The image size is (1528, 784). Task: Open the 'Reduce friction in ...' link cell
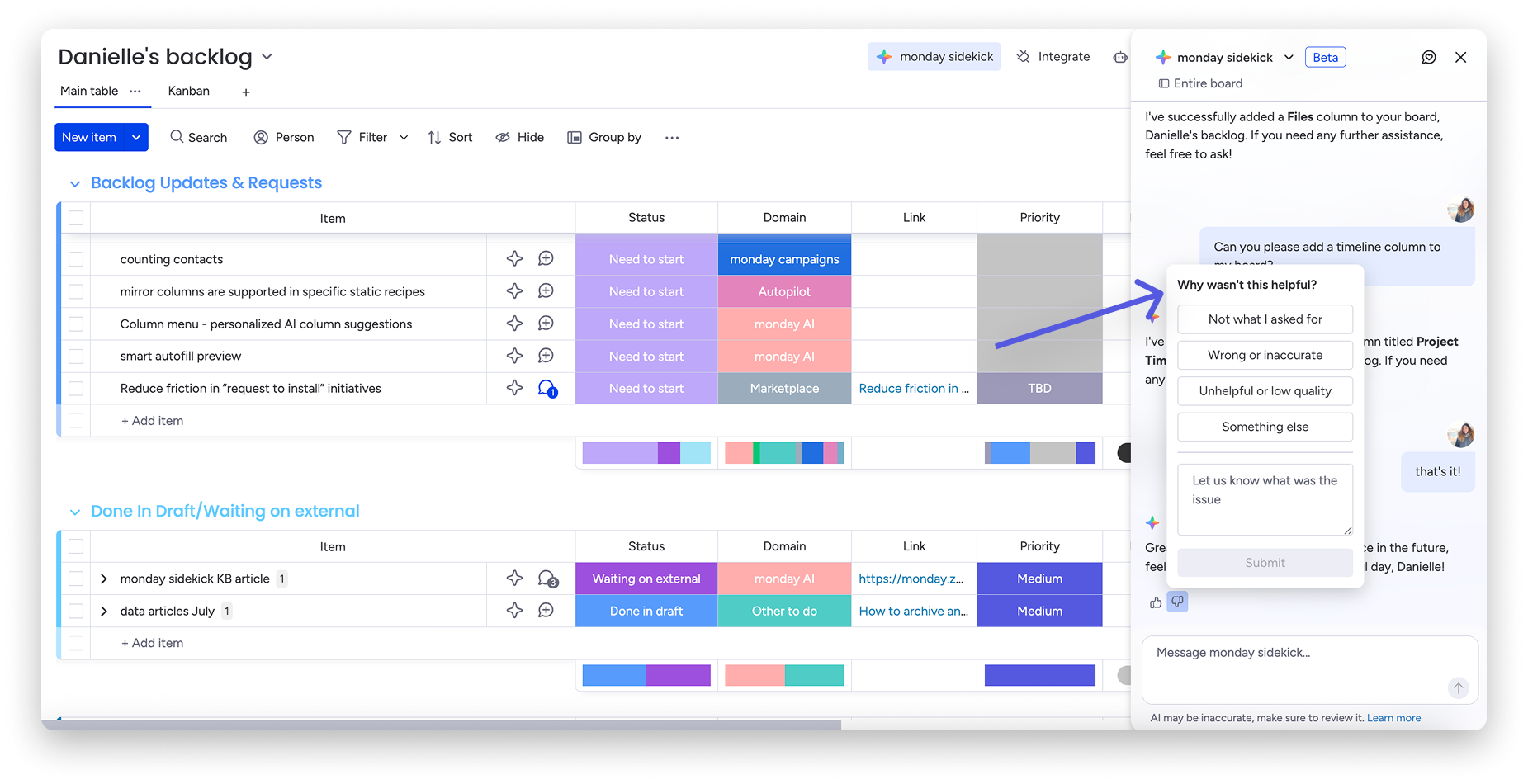(x=914, y=388)
